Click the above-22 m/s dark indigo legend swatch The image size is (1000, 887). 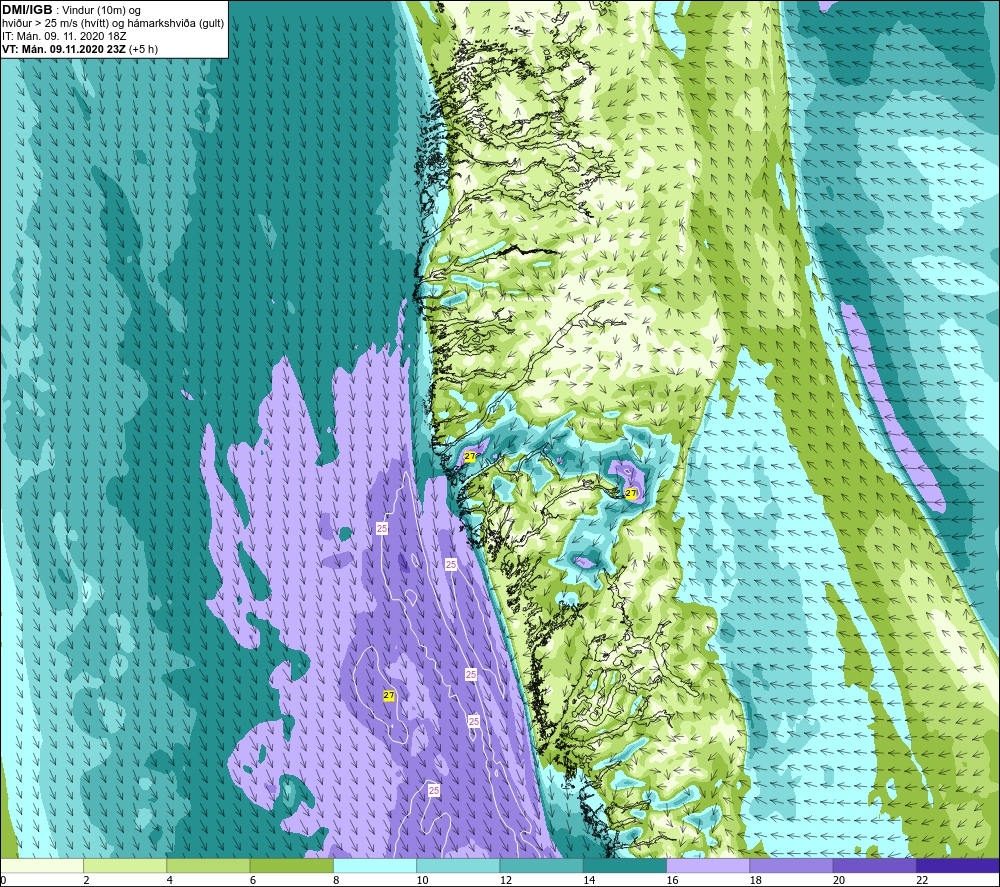pyautogui.click(x=958, y=865)
